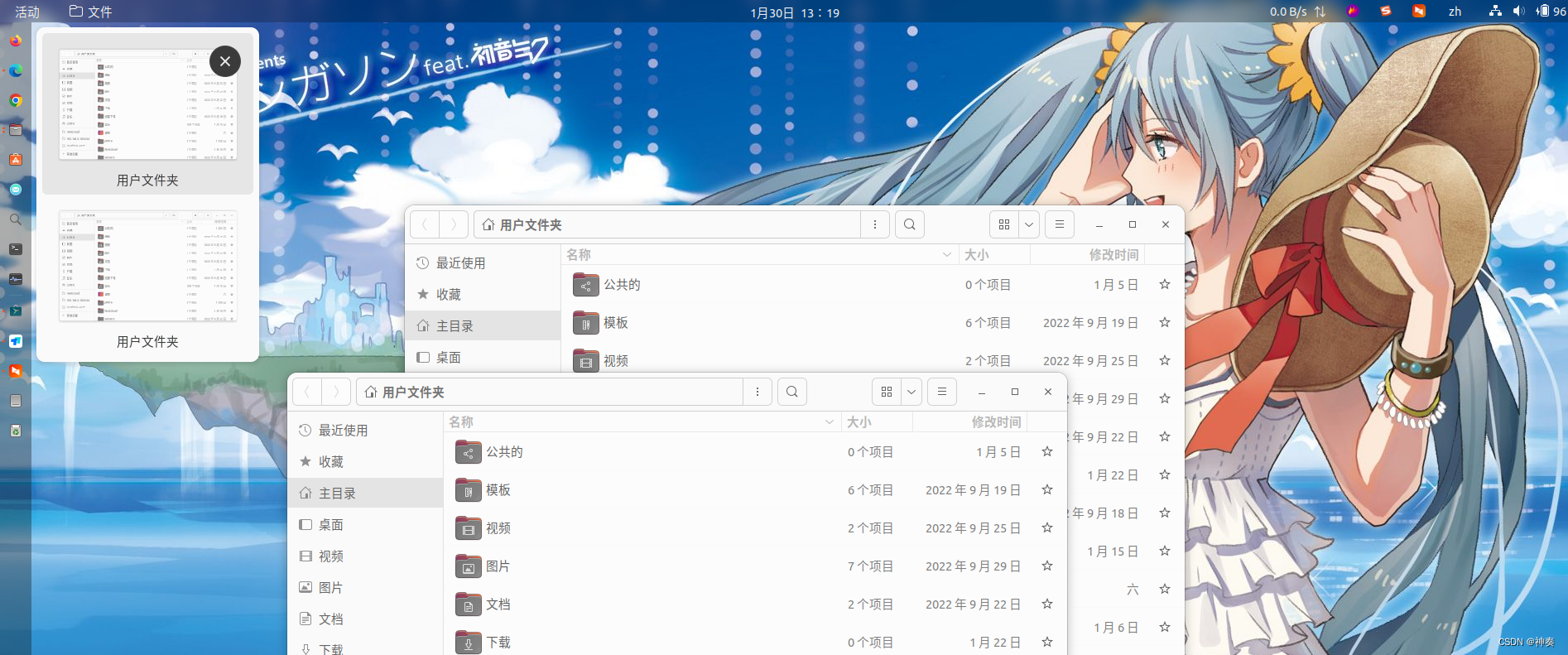Click the volume icon in the top bar
The height and width of the screenshot is (655, 1568).
pyautogui.click(x=1518, y=11)
